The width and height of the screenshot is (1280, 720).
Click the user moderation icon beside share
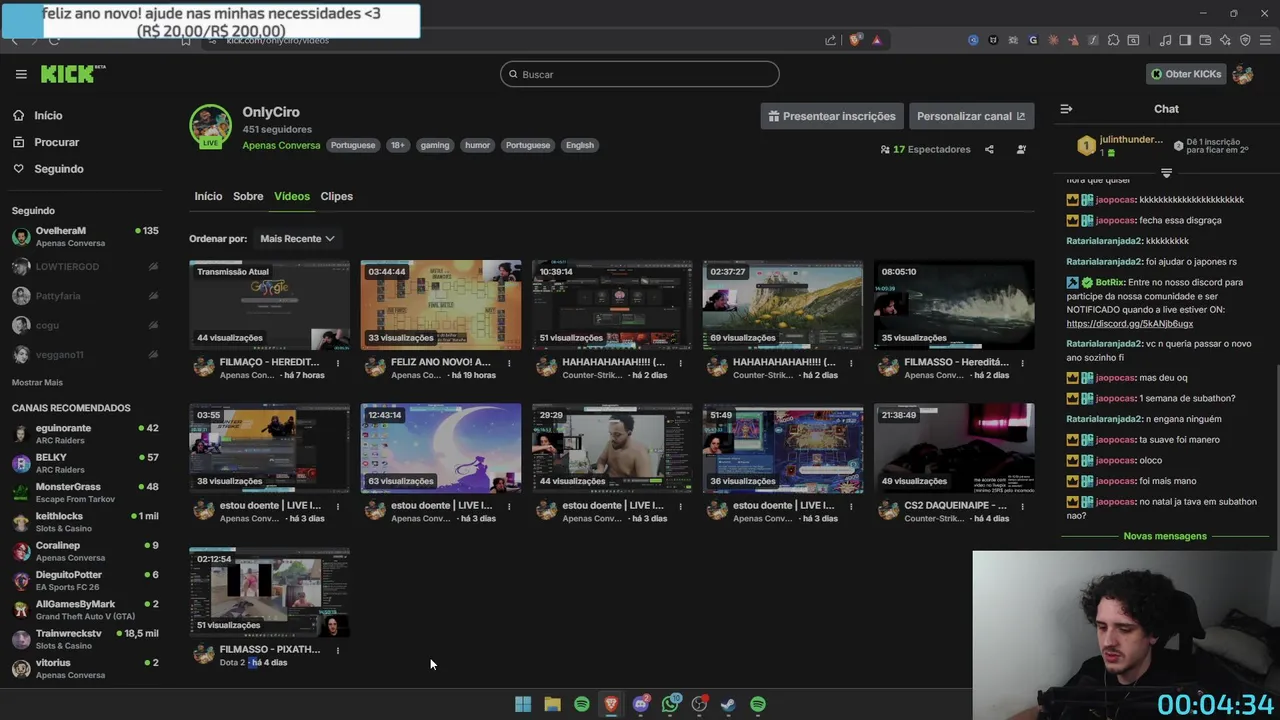pos(1021,150)
